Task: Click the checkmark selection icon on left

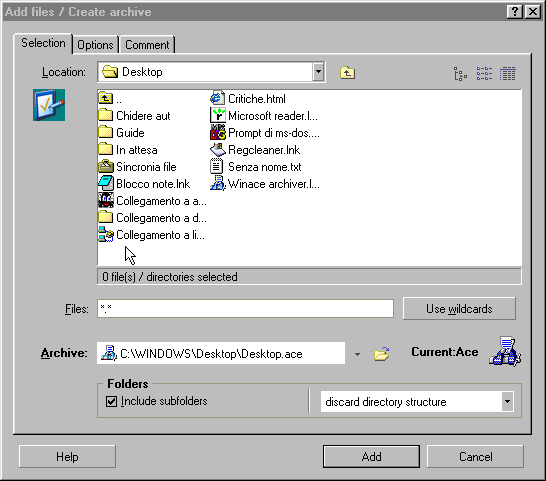Action: (49, 105)
